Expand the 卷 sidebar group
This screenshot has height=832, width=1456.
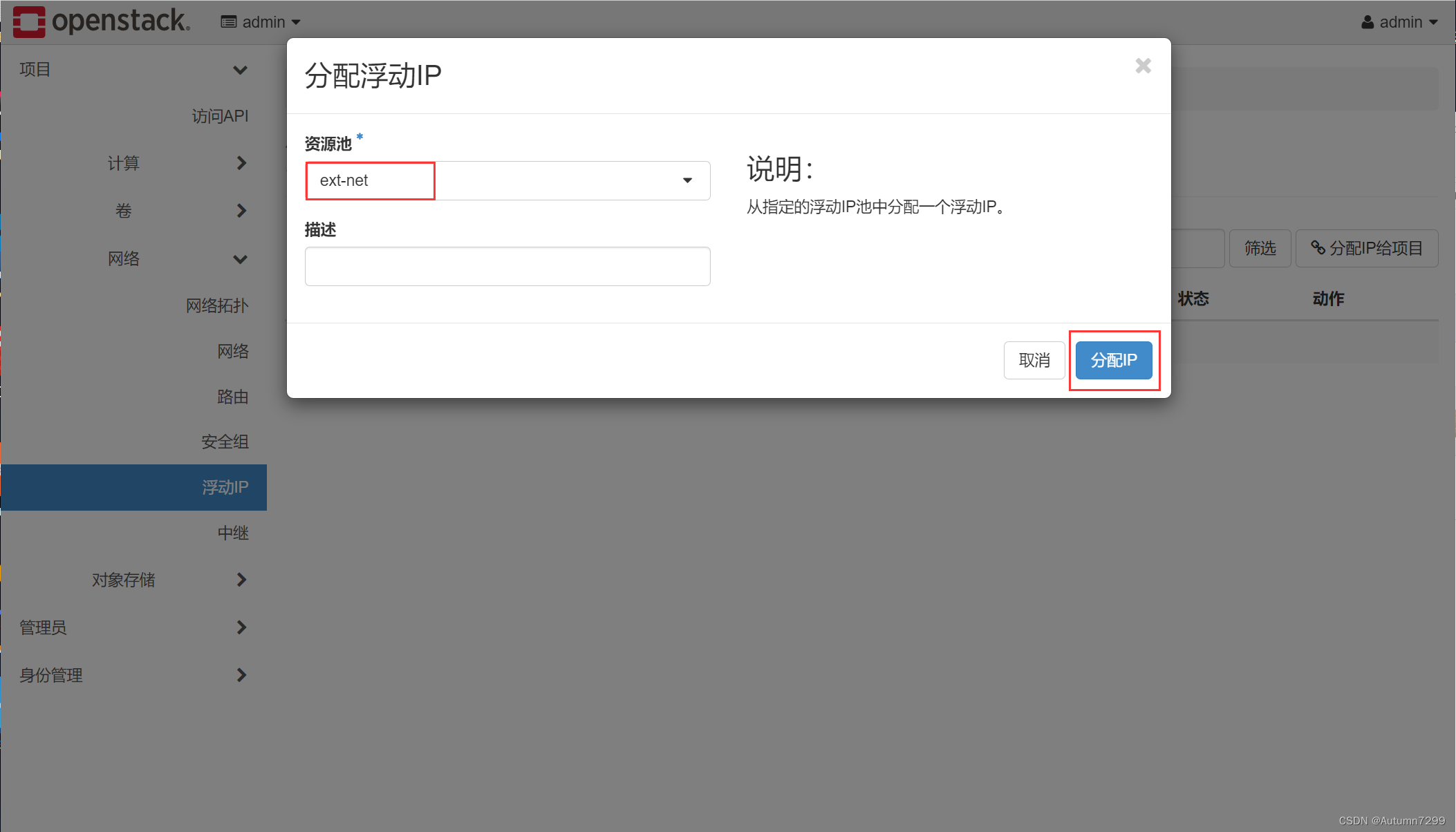(x=133, y=211)
